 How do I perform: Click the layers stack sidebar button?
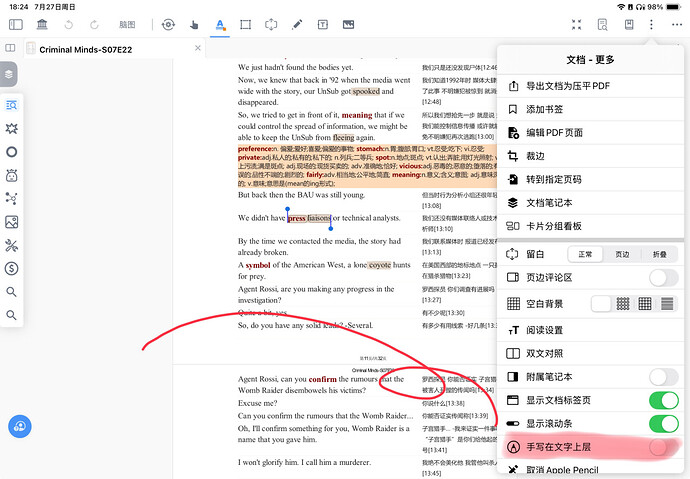(9, 74)
